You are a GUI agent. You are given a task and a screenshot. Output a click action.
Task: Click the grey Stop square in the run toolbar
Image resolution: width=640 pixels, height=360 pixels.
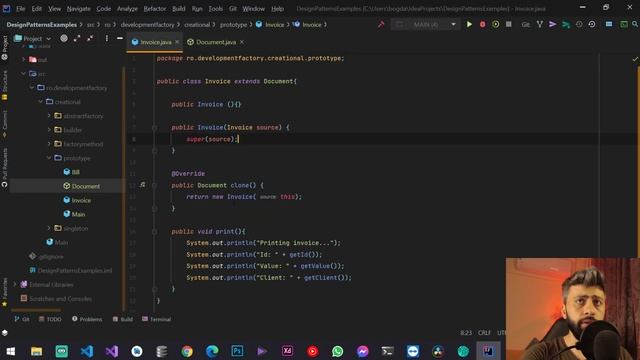[509, 24]
